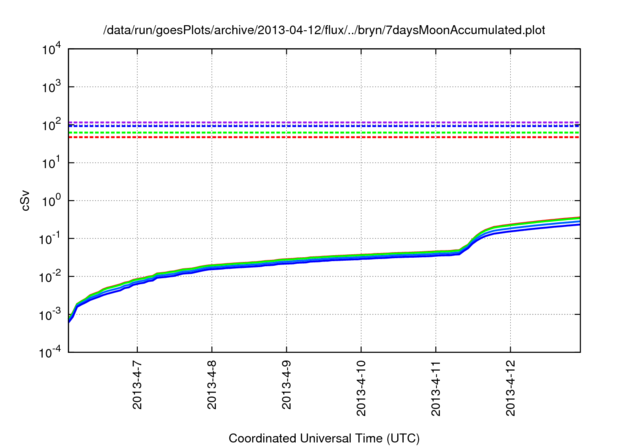This screenshot has height=448, width=640.
Task: Click the 2013-4-7 date tick label
Action: [137, 384]
